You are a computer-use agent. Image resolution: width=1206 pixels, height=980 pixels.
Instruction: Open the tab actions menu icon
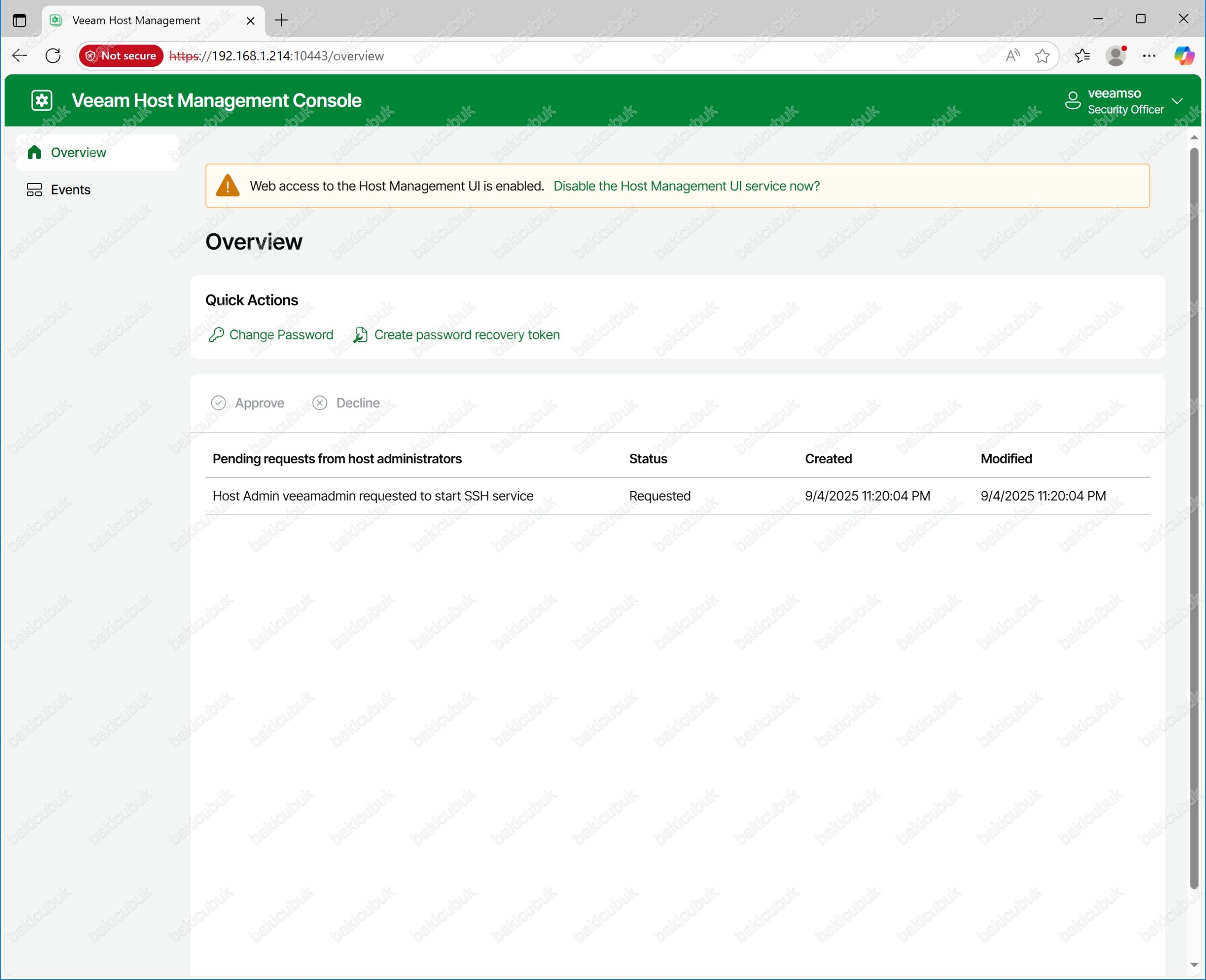[x=20, y=20]
